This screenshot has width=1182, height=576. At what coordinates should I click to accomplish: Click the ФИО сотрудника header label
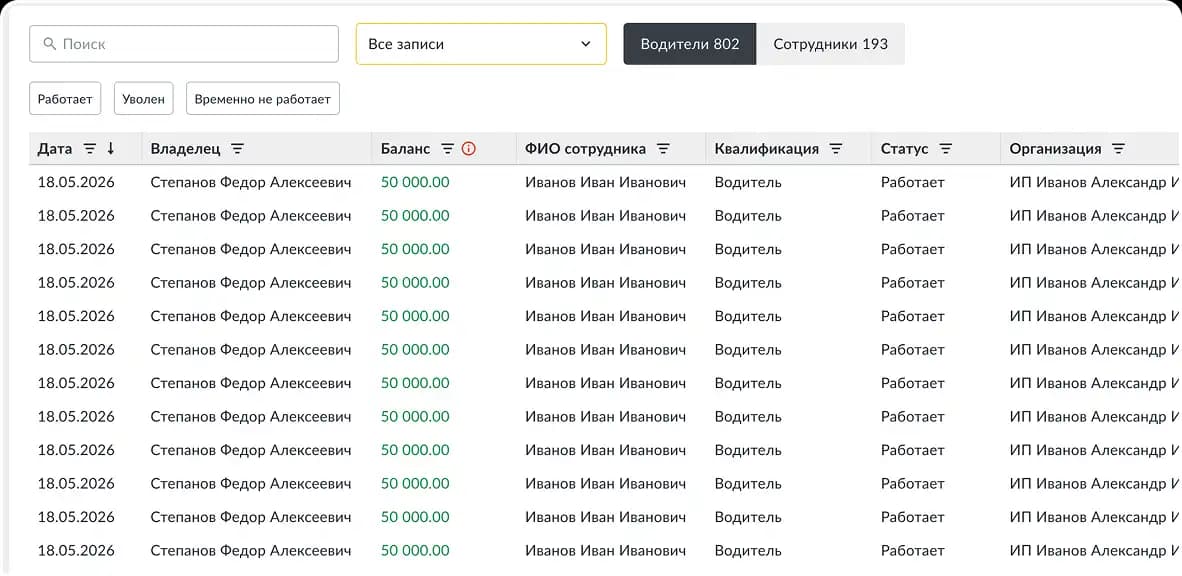586,149
